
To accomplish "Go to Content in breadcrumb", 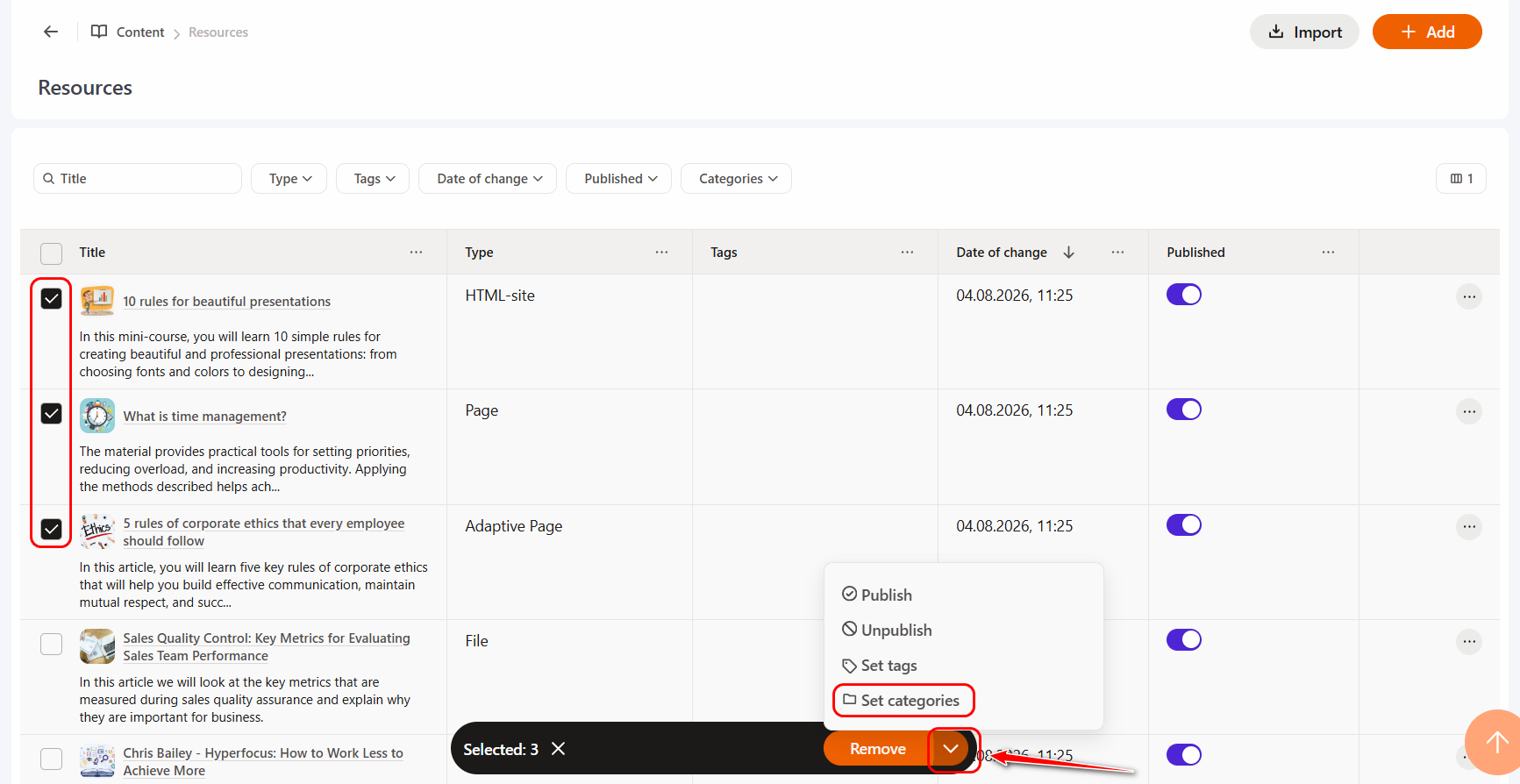I will pyautogui.click(x=140, y=32).
